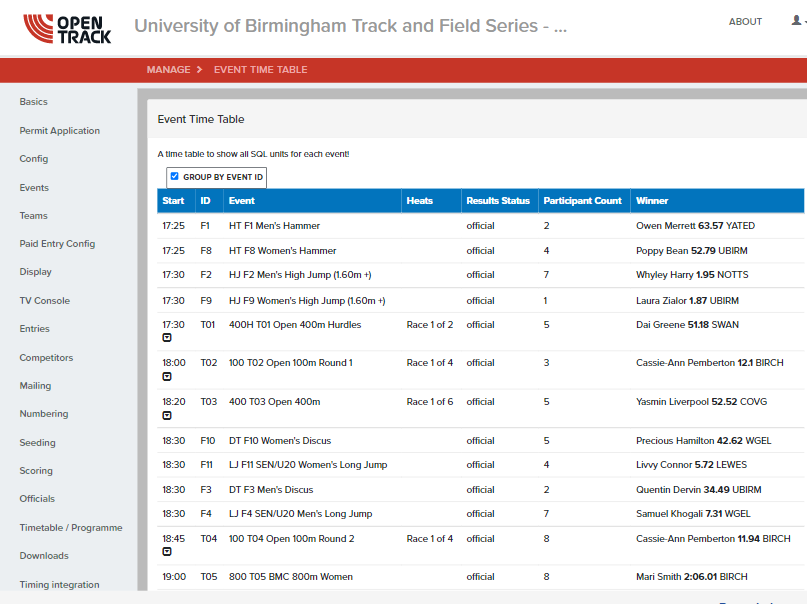Open Permit Application in sidebar
This screenshot has height=604, width=807.
coord(60,131)
